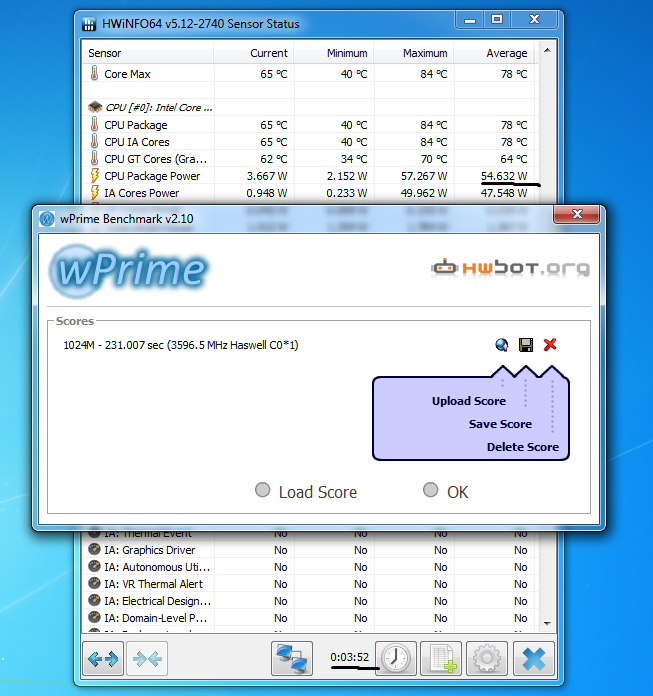Click the CPU Package Power average 54.632 W
The image size is (653, 696).
504,176
